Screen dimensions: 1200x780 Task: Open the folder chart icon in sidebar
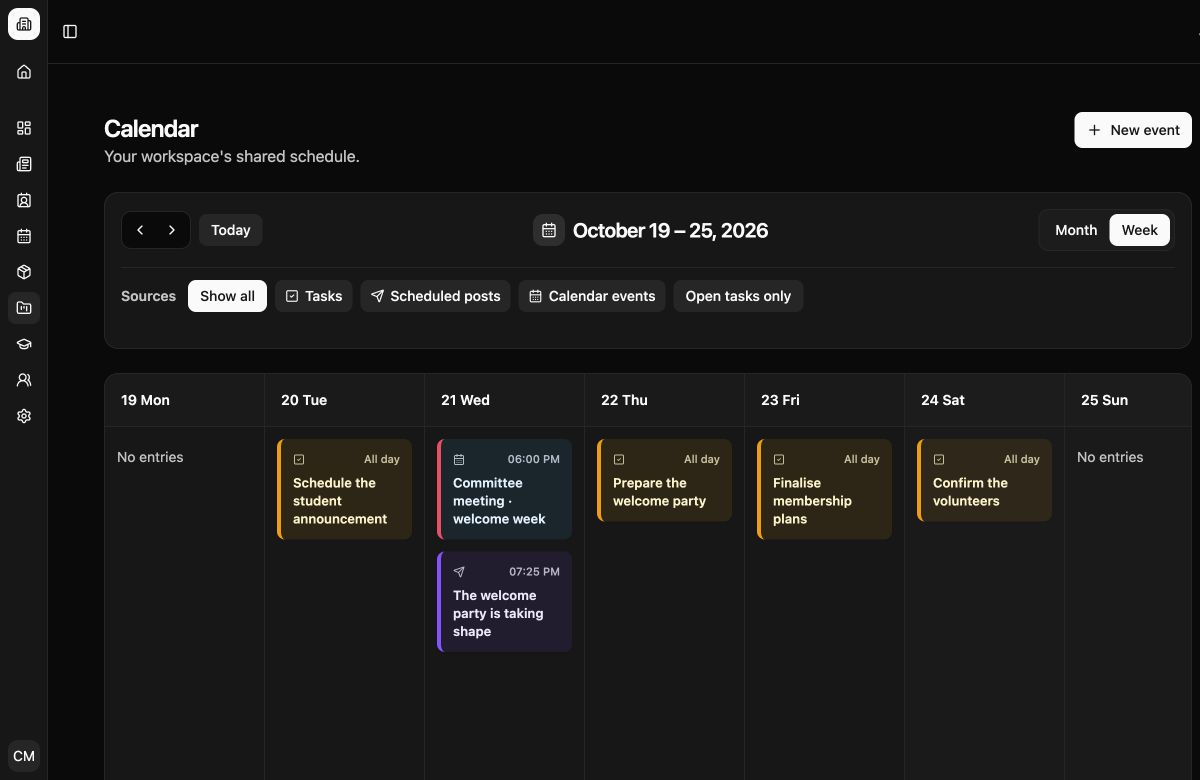(24, 308)
